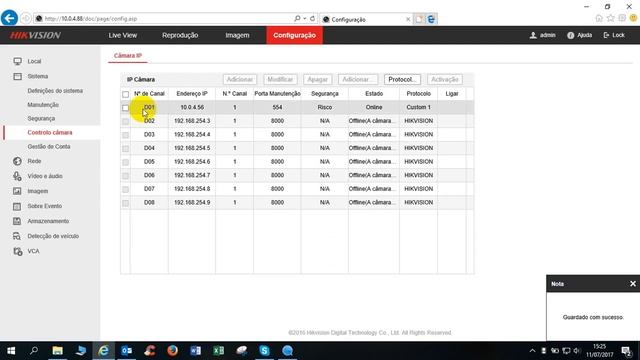Click the first Adicionar button

click(x=240, y=79)
